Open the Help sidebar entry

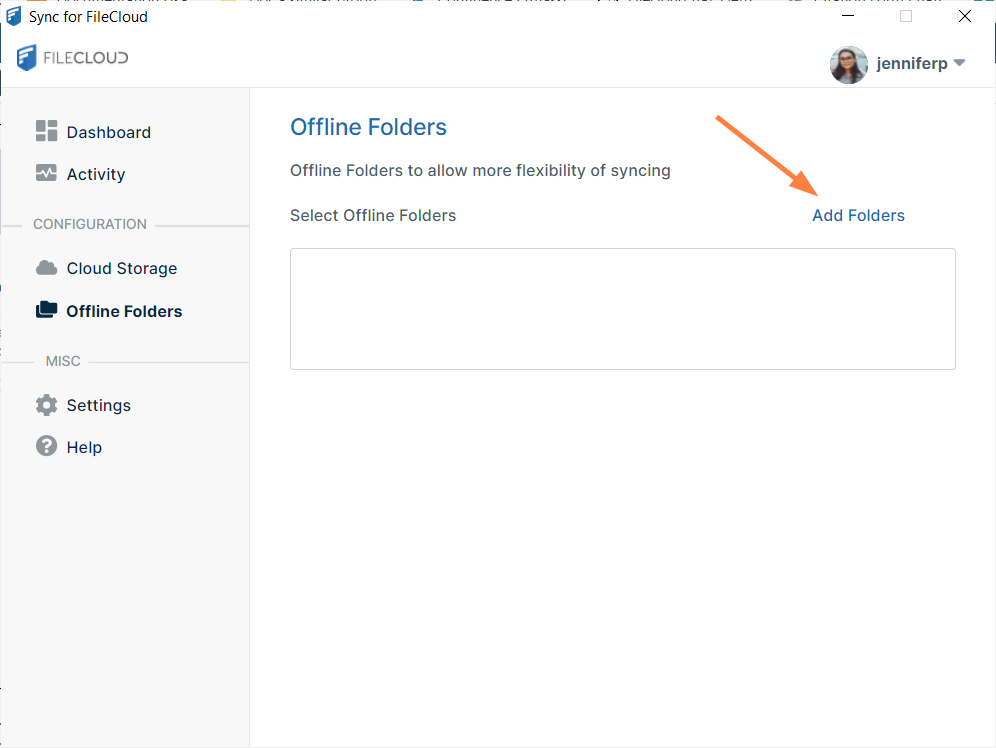click(x=84, y=447)
